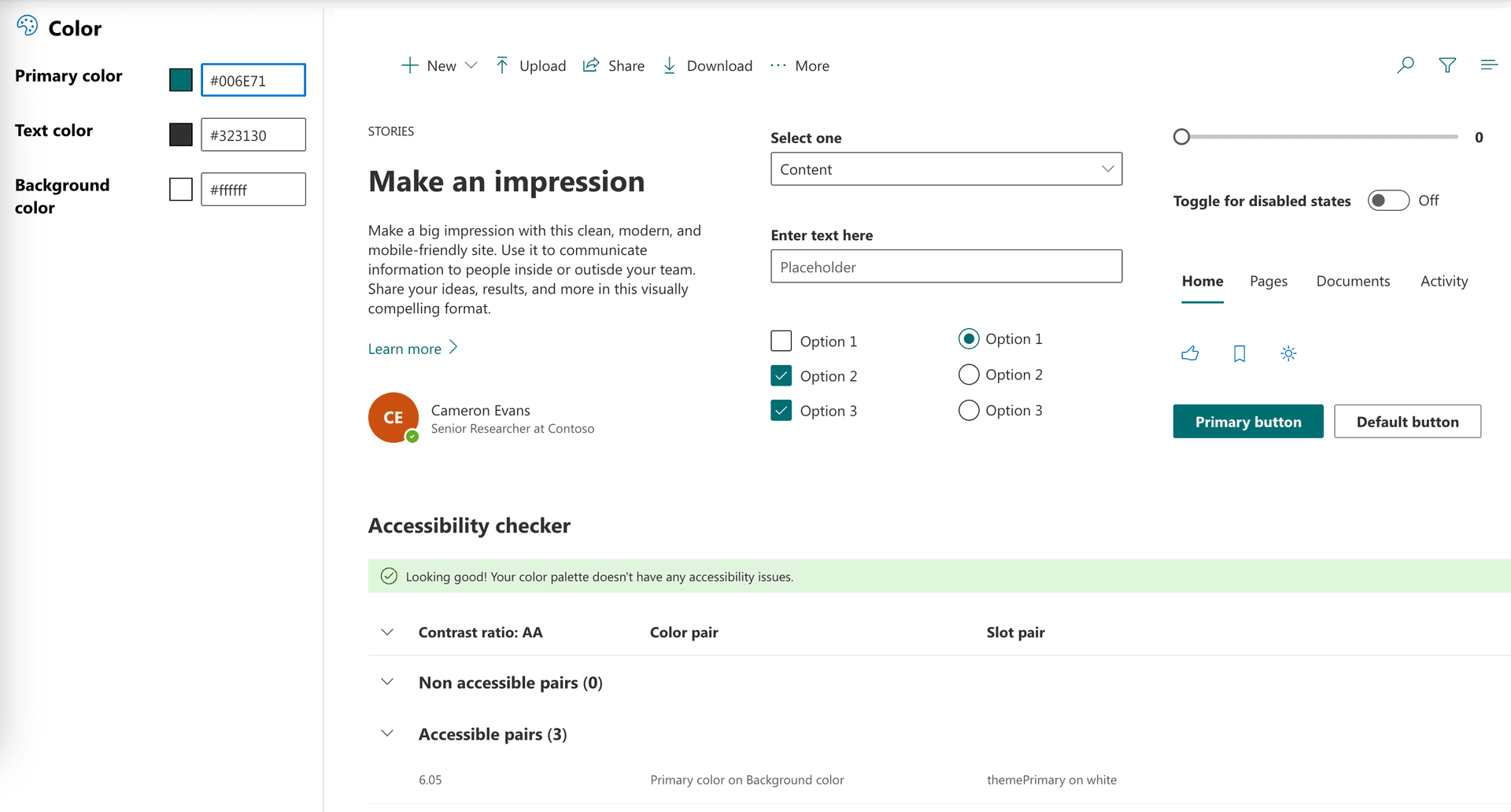The width and height of the screenshot is (1511, 812).
Task: Click the thumbs up icon
Action: (1190, 353)
